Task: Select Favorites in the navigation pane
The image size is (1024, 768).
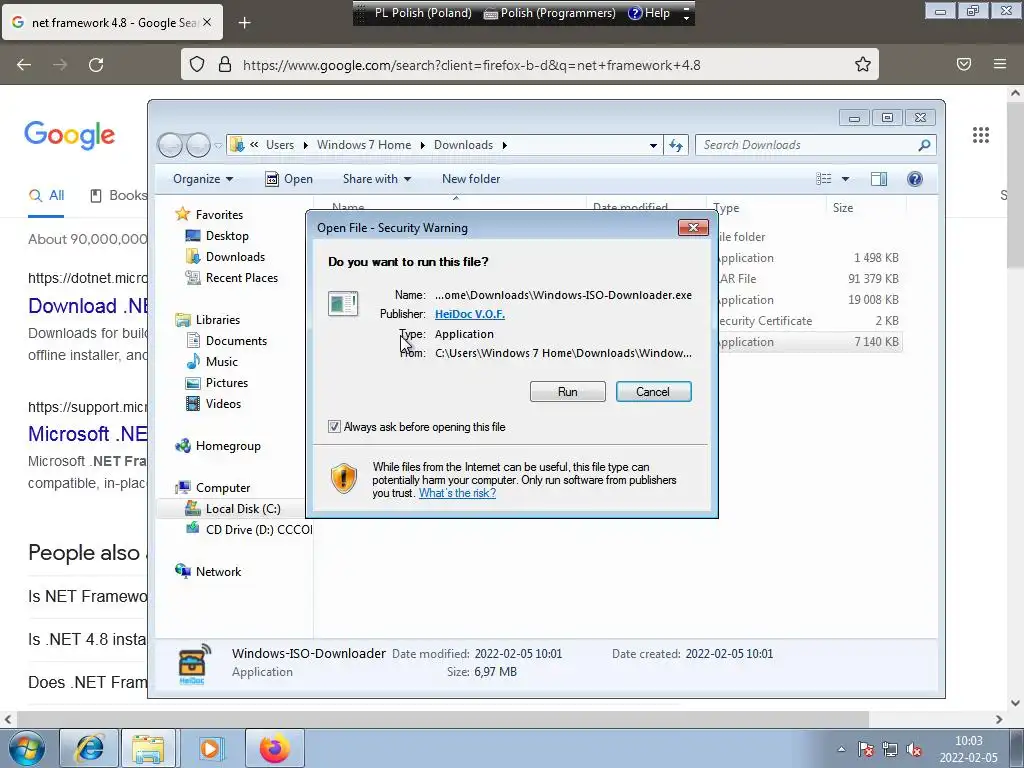Action: (219, 215)
